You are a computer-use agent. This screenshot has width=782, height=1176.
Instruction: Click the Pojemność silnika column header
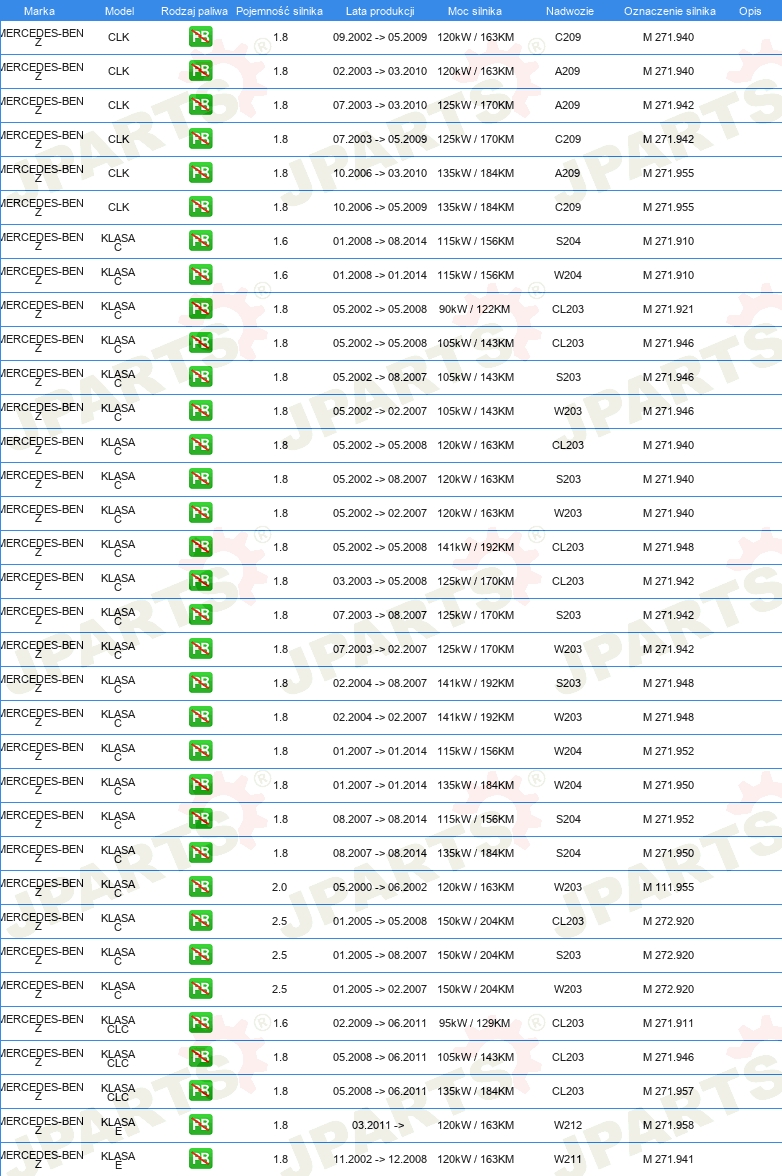tap(279, 11)
